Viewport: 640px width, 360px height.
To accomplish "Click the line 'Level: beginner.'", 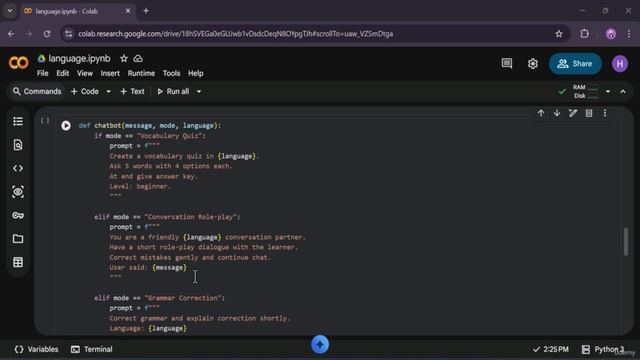I will pos(140,186).
